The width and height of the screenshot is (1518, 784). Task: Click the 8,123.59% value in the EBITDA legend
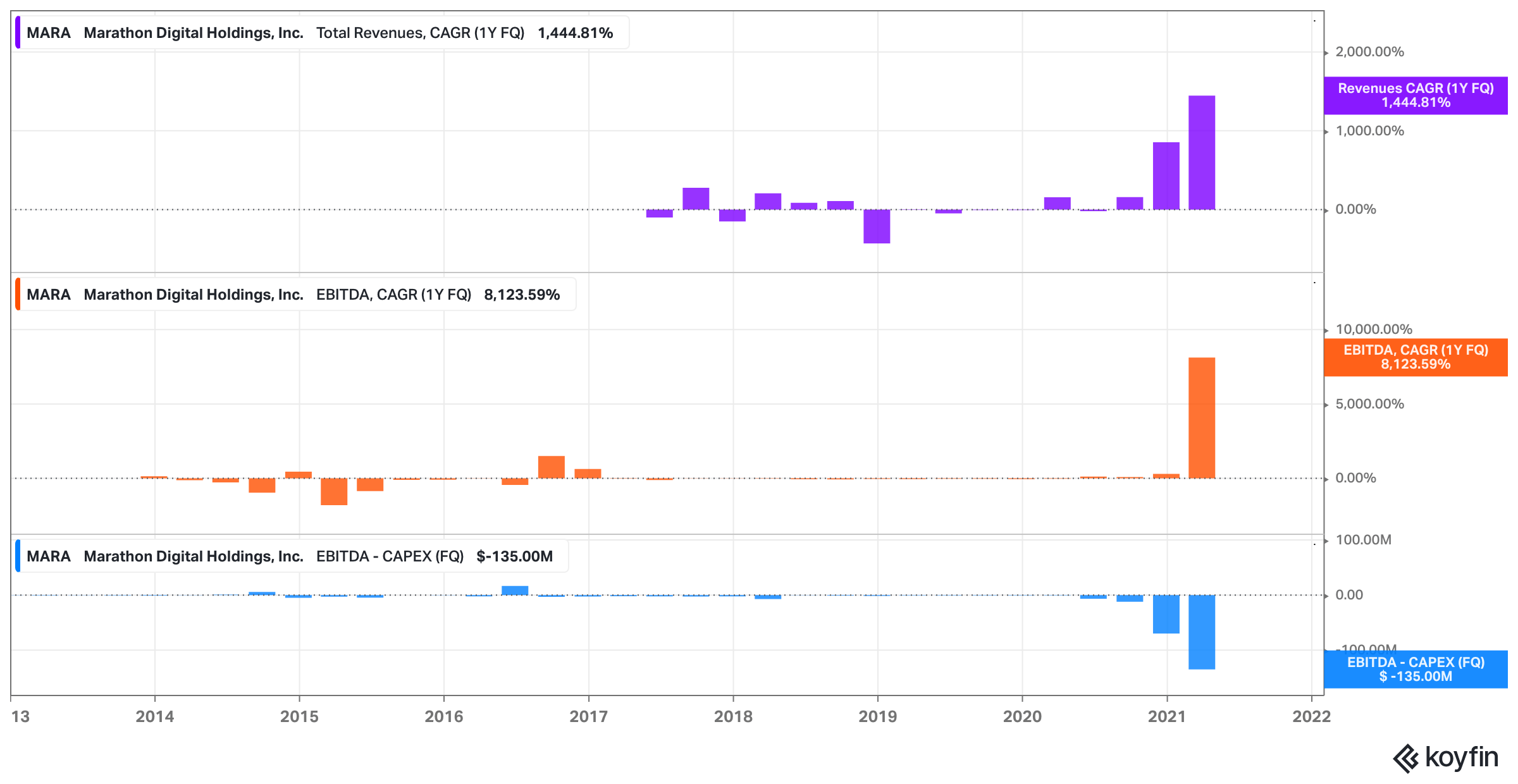[522, 295]
